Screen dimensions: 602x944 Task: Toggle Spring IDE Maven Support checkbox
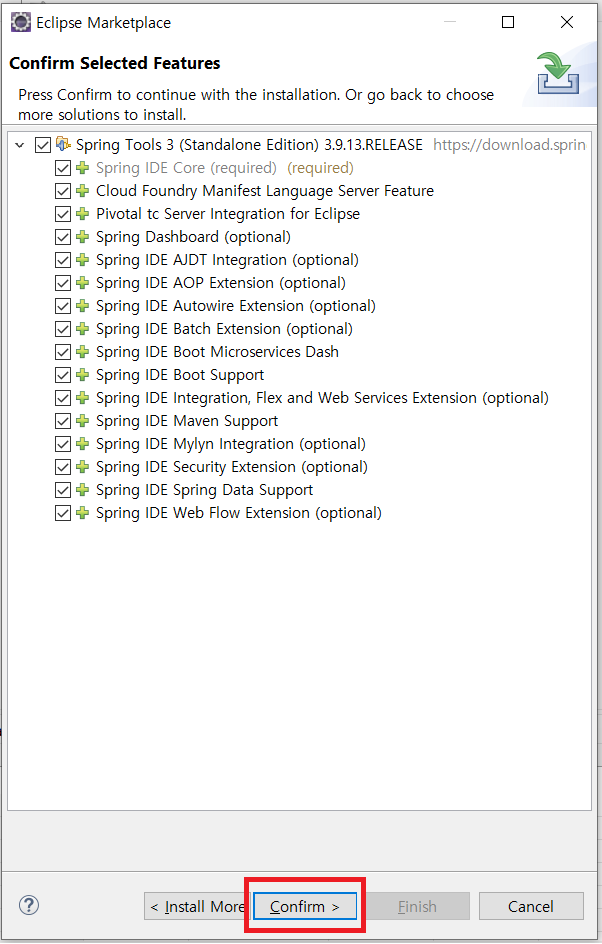pyautogui.click(x=63, y=421)
